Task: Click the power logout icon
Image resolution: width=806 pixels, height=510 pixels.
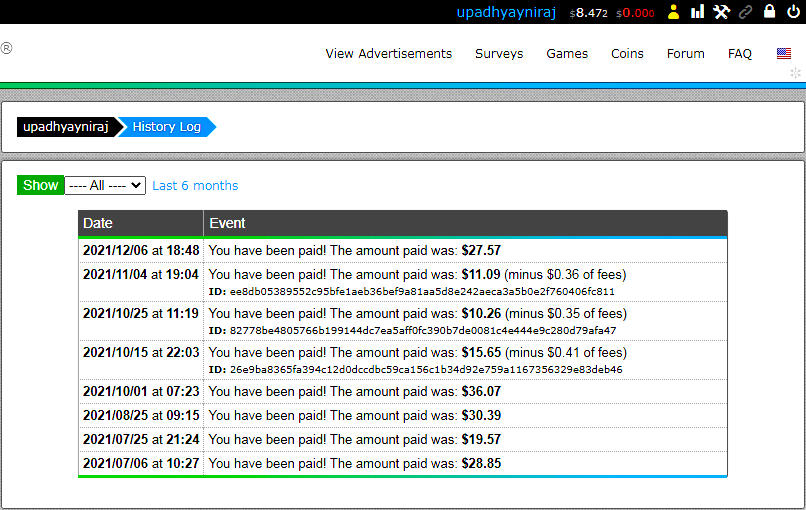Action: (x=793, y=12)
